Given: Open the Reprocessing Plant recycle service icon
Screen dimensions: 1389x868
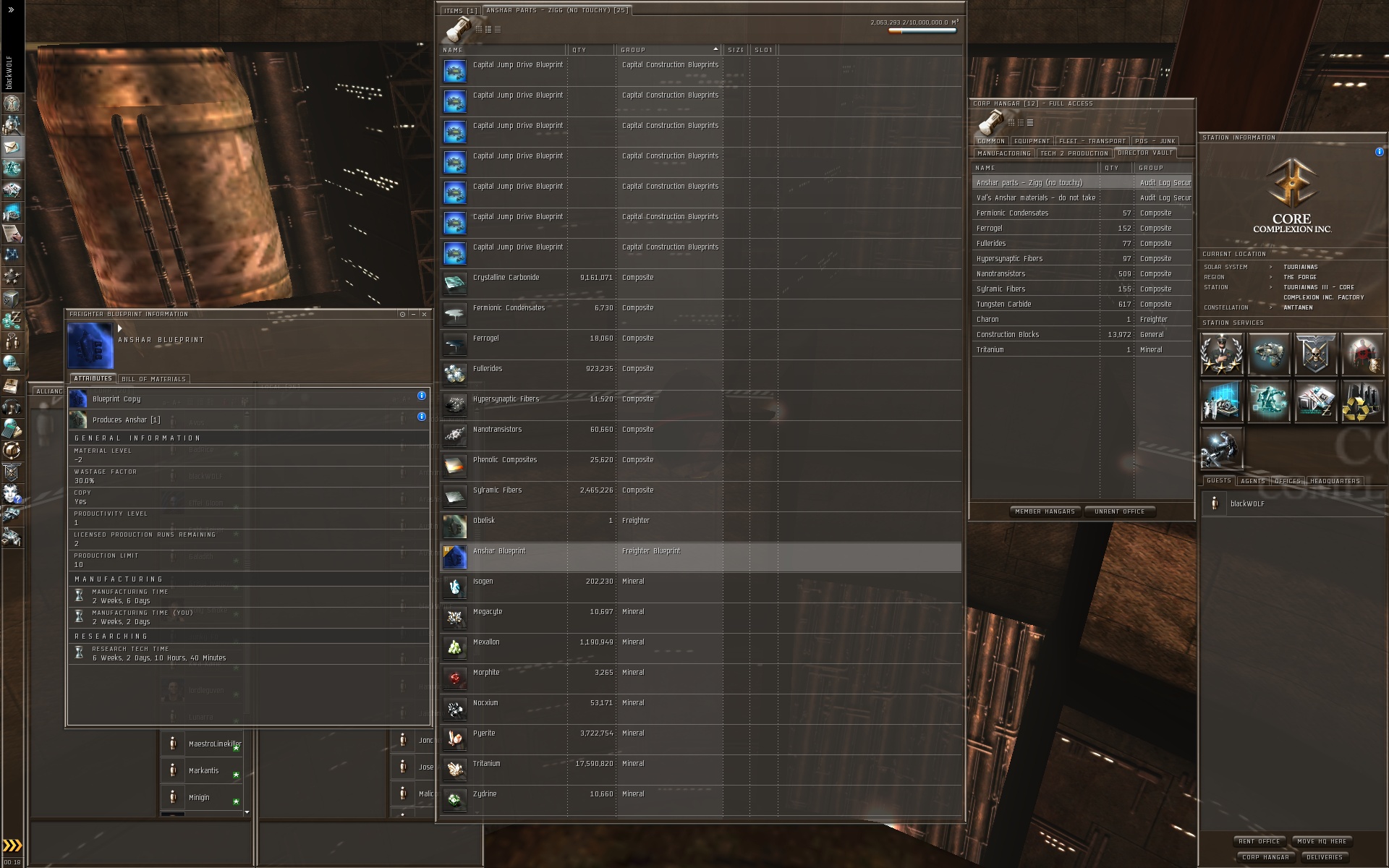Looking at the screenshot, I should [1362, 401].
